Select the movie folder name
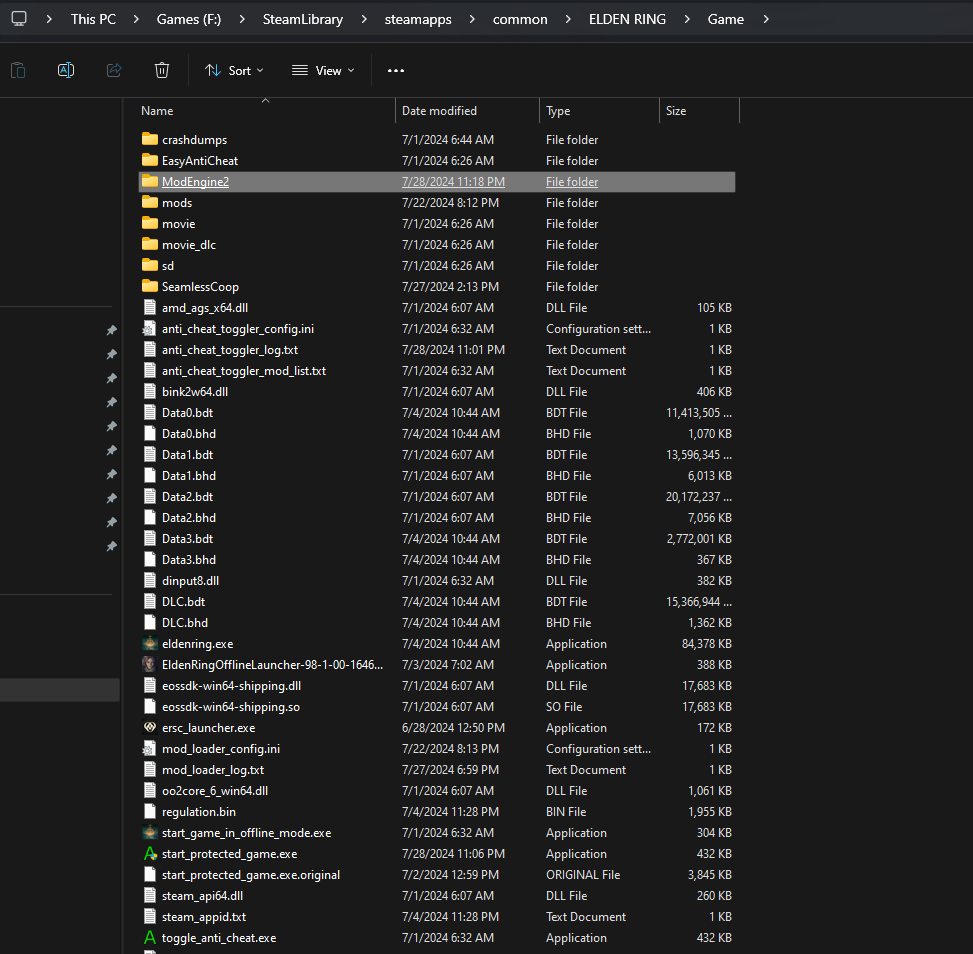This screenshot has width=973, height=954. click(x=179, y=223)
